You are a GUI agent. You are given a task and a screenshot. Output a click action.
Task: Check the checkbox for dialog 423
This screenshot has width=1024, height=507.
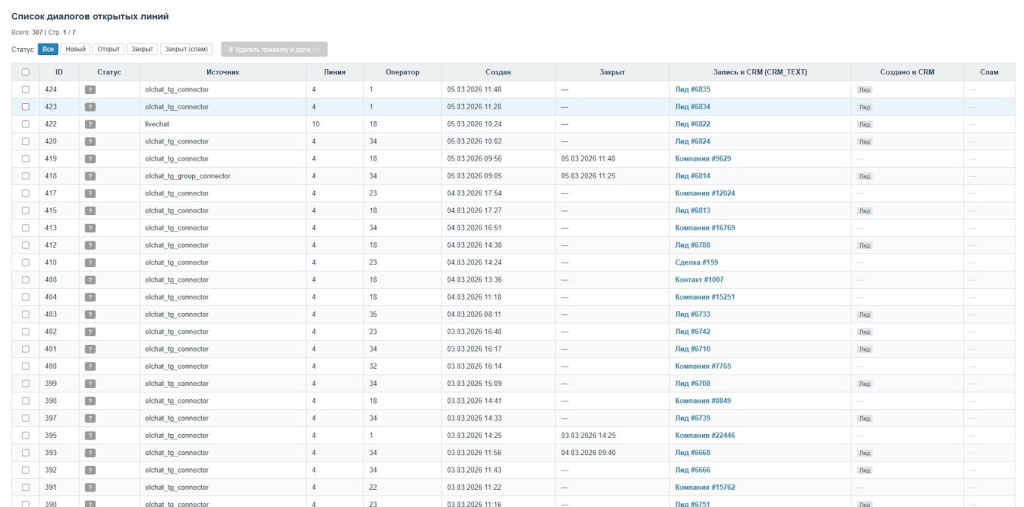(x=26, y=107)
